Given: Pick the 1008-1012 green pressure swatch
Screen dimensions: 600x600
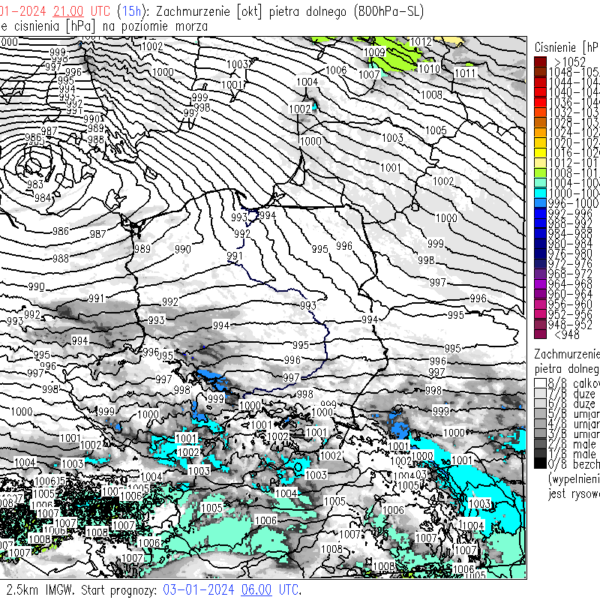Looking at the screenshot, I should (x=540, y=173).
